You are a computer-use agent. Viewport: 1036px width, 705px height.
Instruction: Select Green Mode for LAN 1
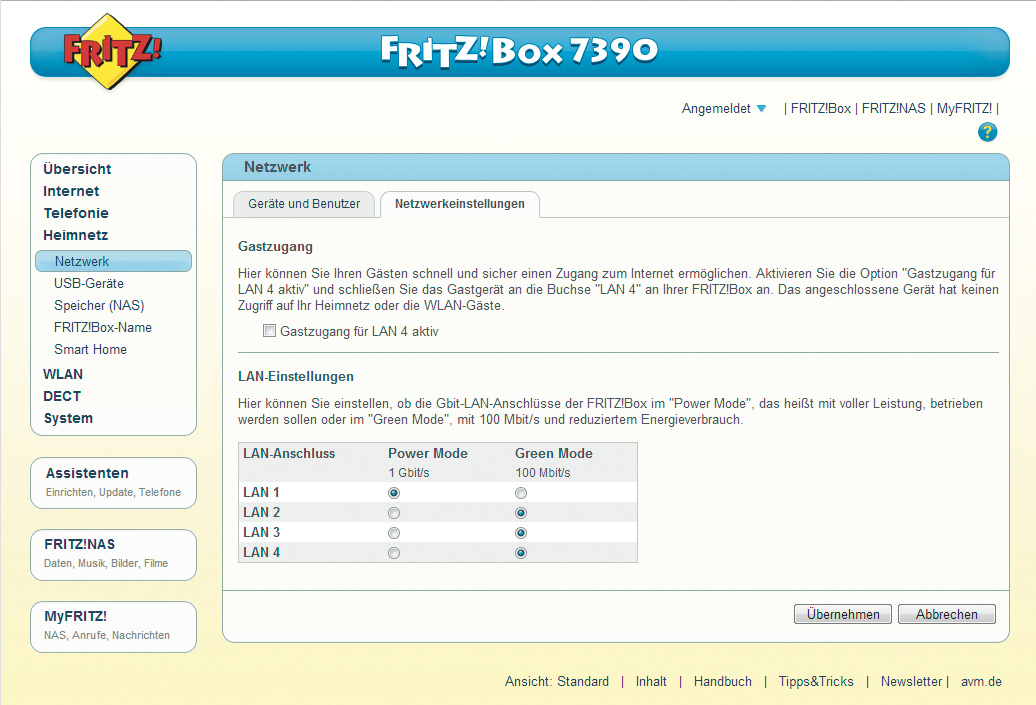521,493
